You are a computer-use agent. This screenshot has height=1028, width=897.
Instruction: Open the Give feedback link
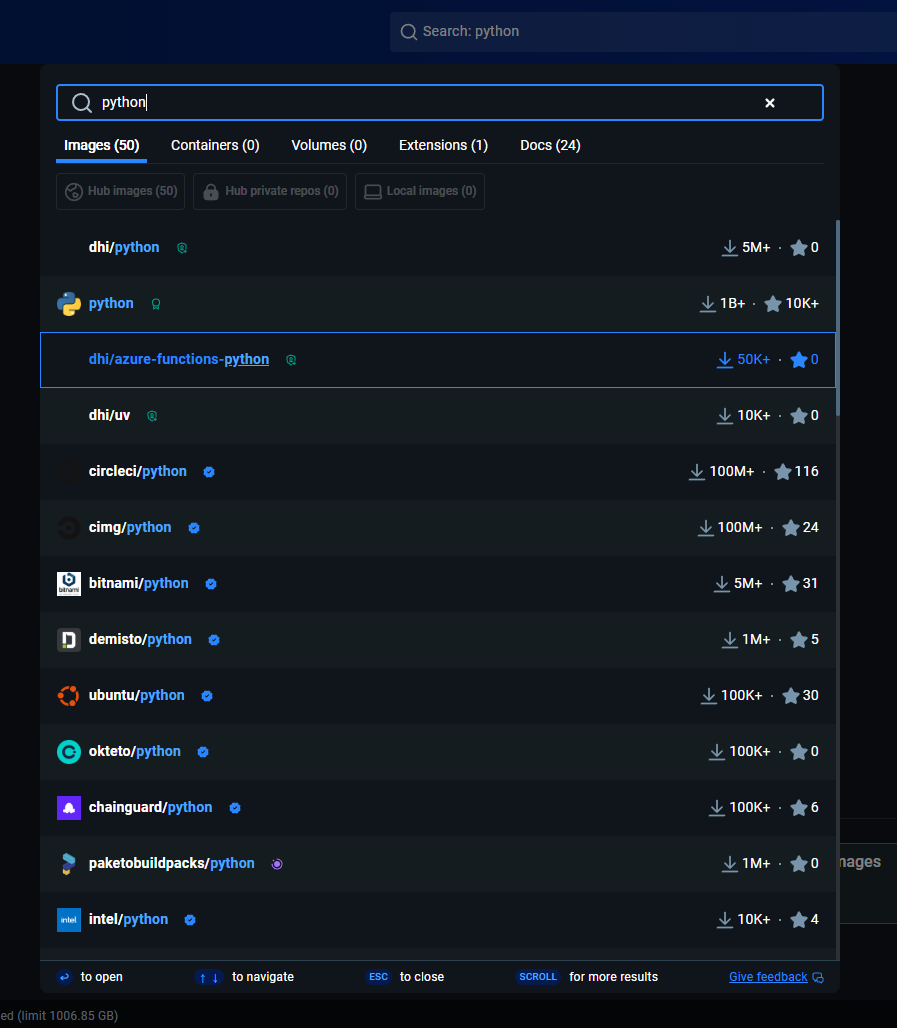(x=768, y=977)
